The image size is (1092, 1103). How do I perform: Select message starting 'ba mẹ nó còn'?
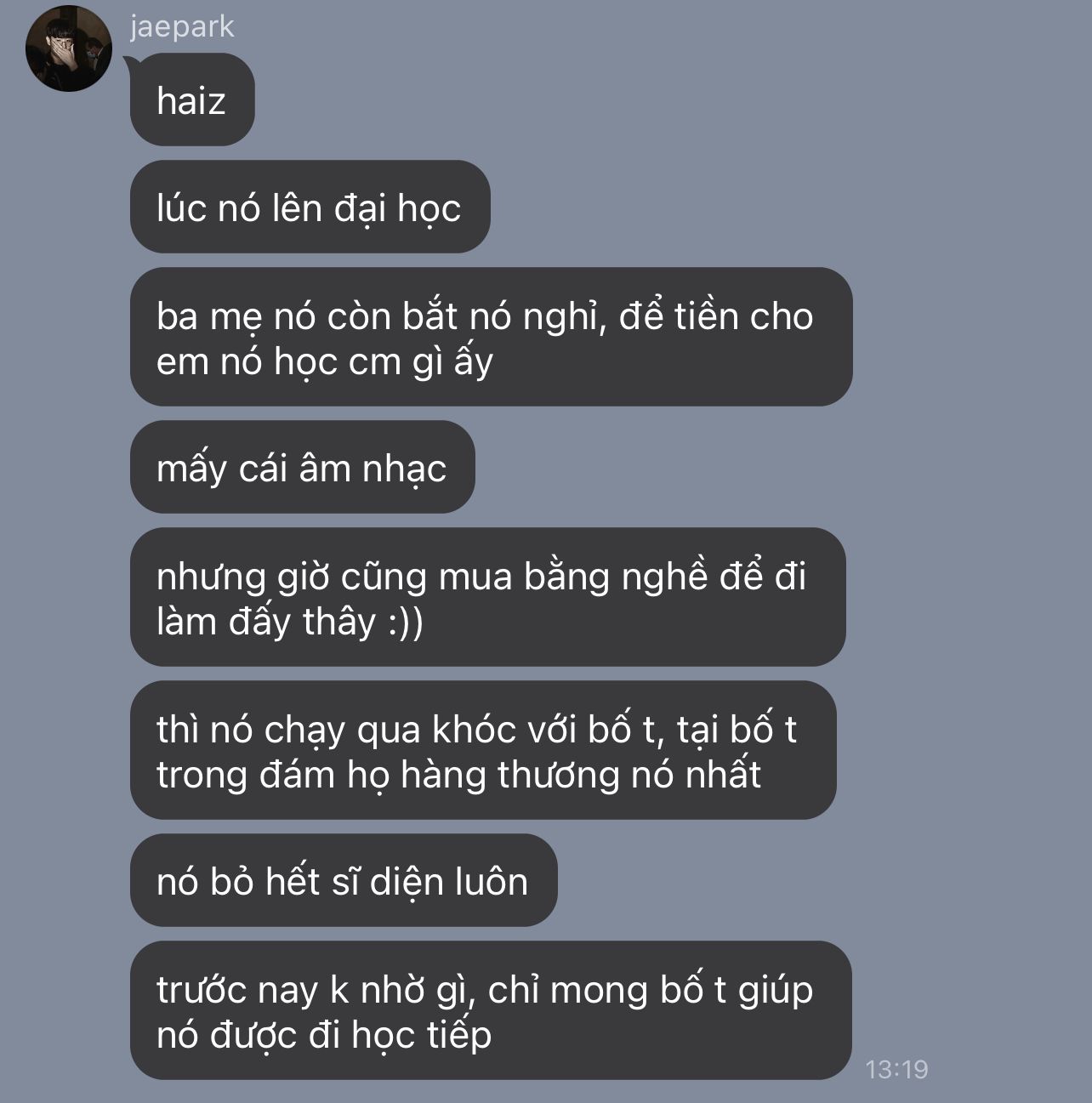point(492,337)
